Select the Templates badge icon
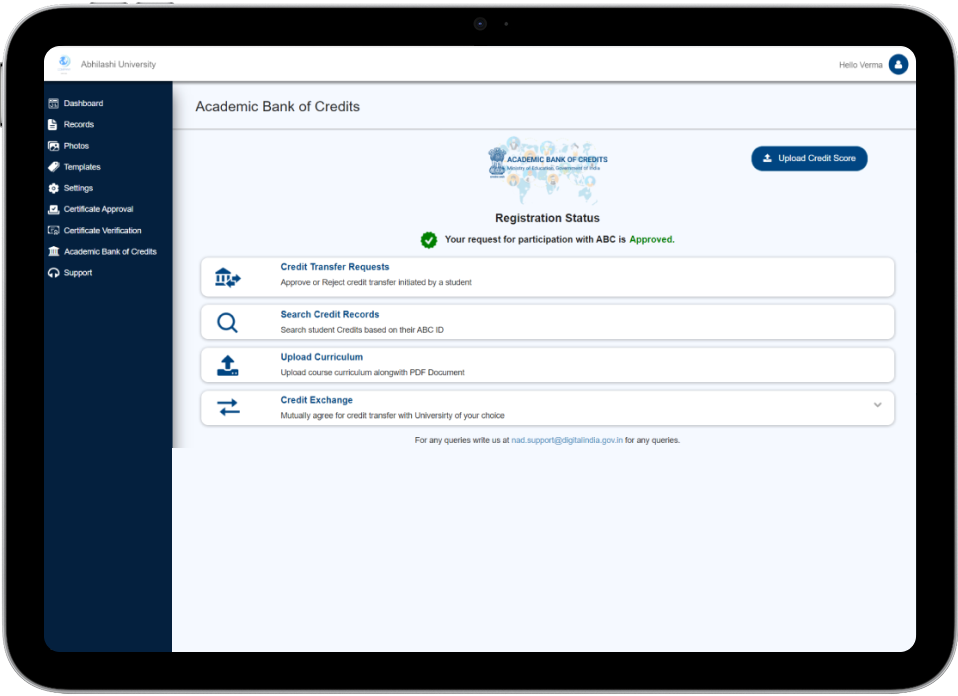Viewport: 958px width, 696px height. click(52, 166)
